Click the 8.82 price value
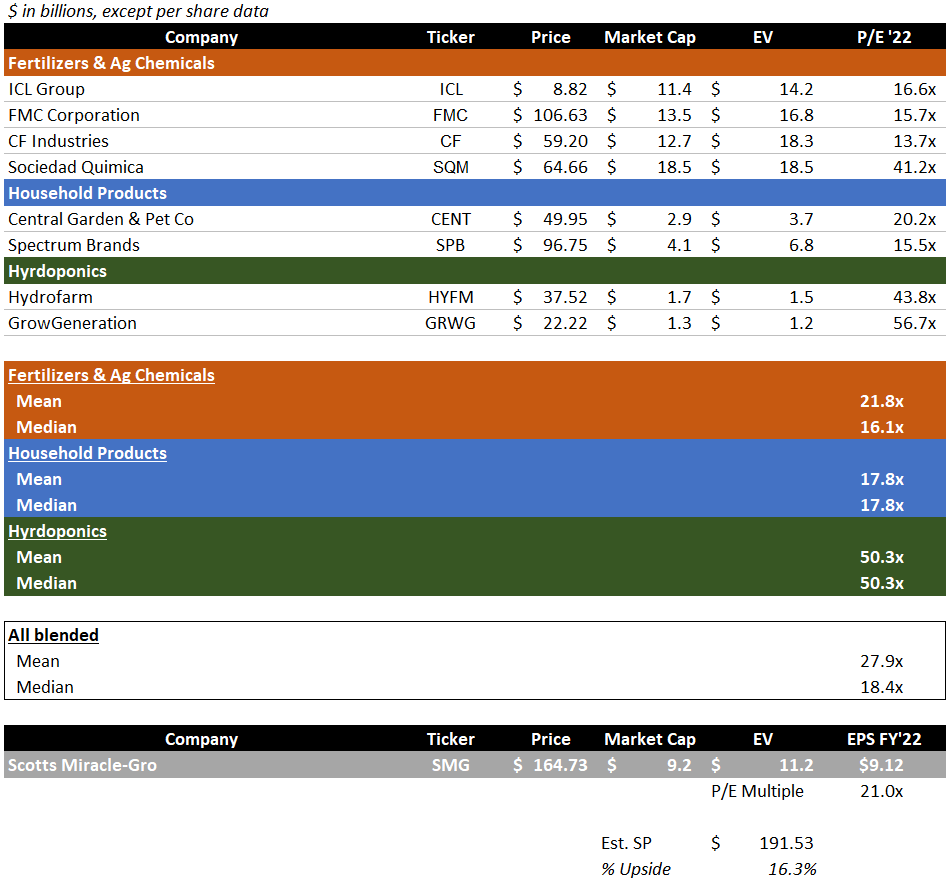This screenshot has height=883, width=948. [x=570, y=89]
